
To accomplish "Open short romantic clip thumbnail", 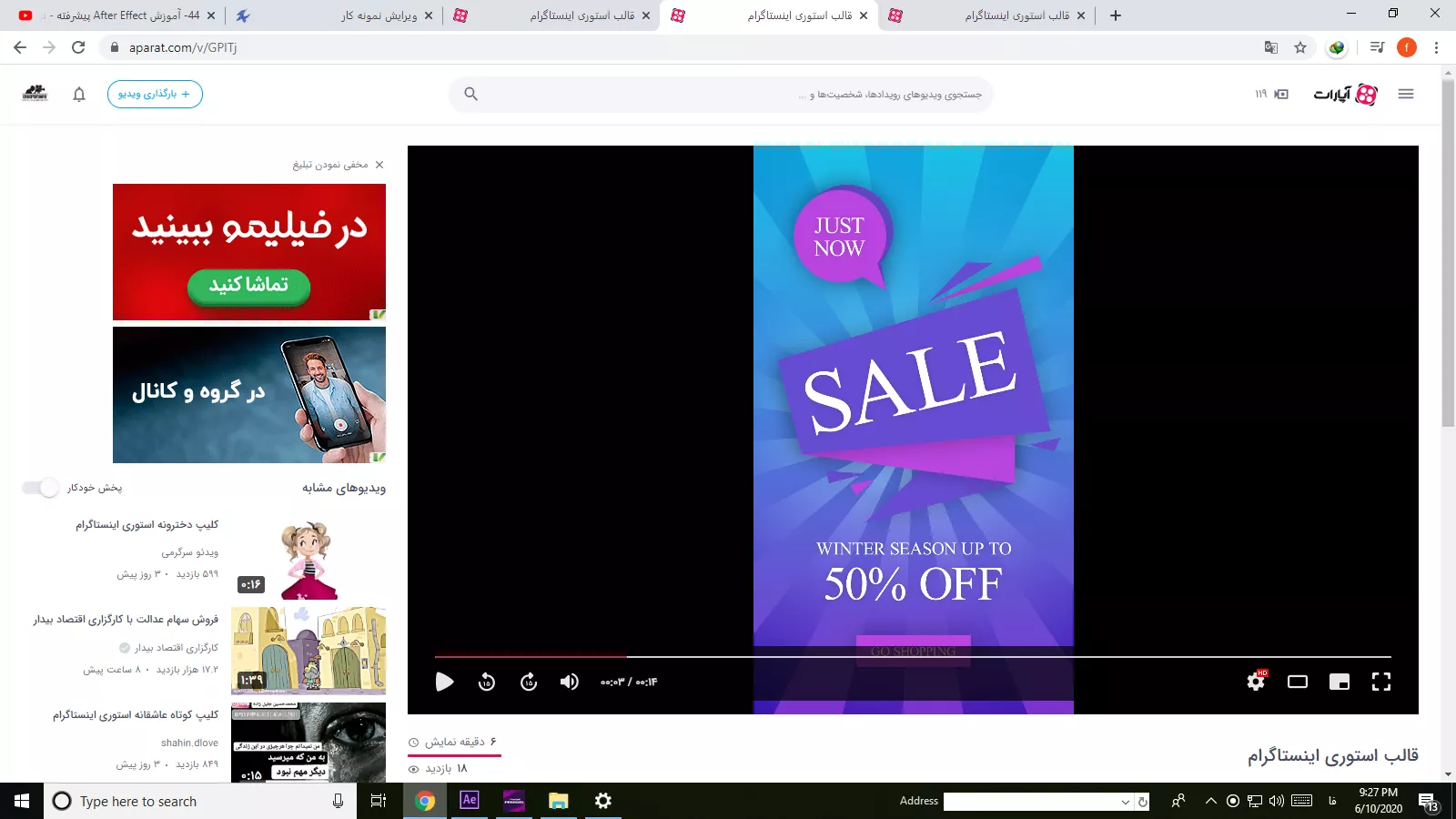I will [x=308, y=743].
